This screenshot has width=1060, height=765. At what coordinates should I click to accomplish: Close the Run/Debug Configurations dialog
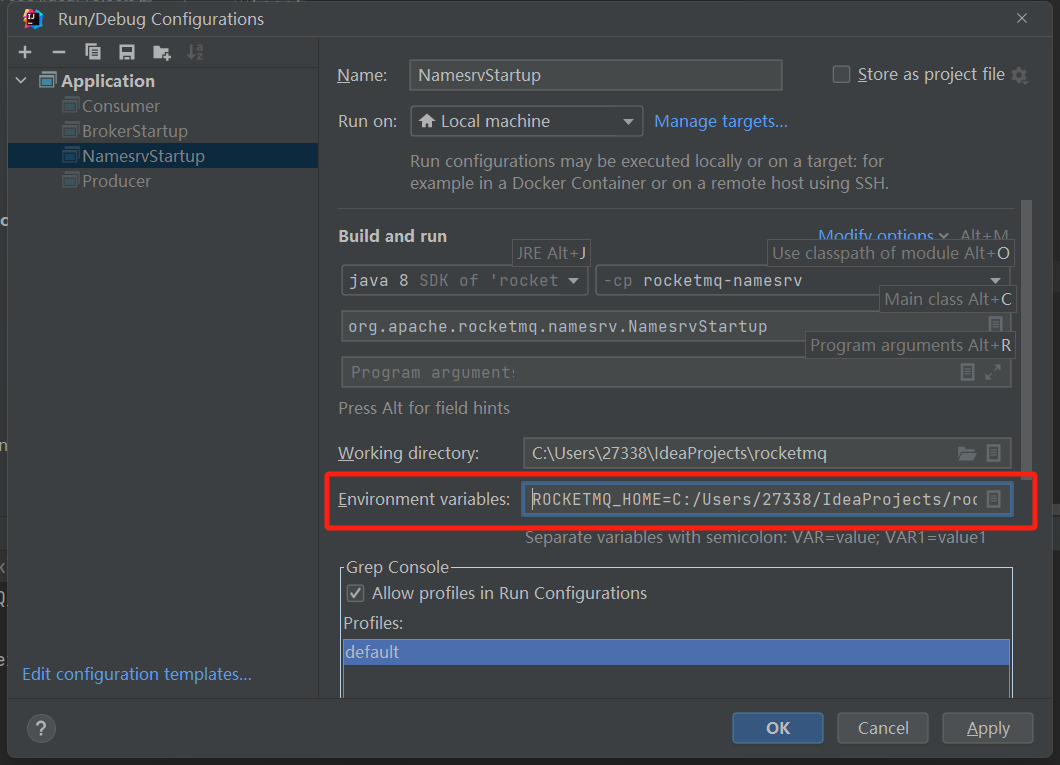coord(1021,18)
